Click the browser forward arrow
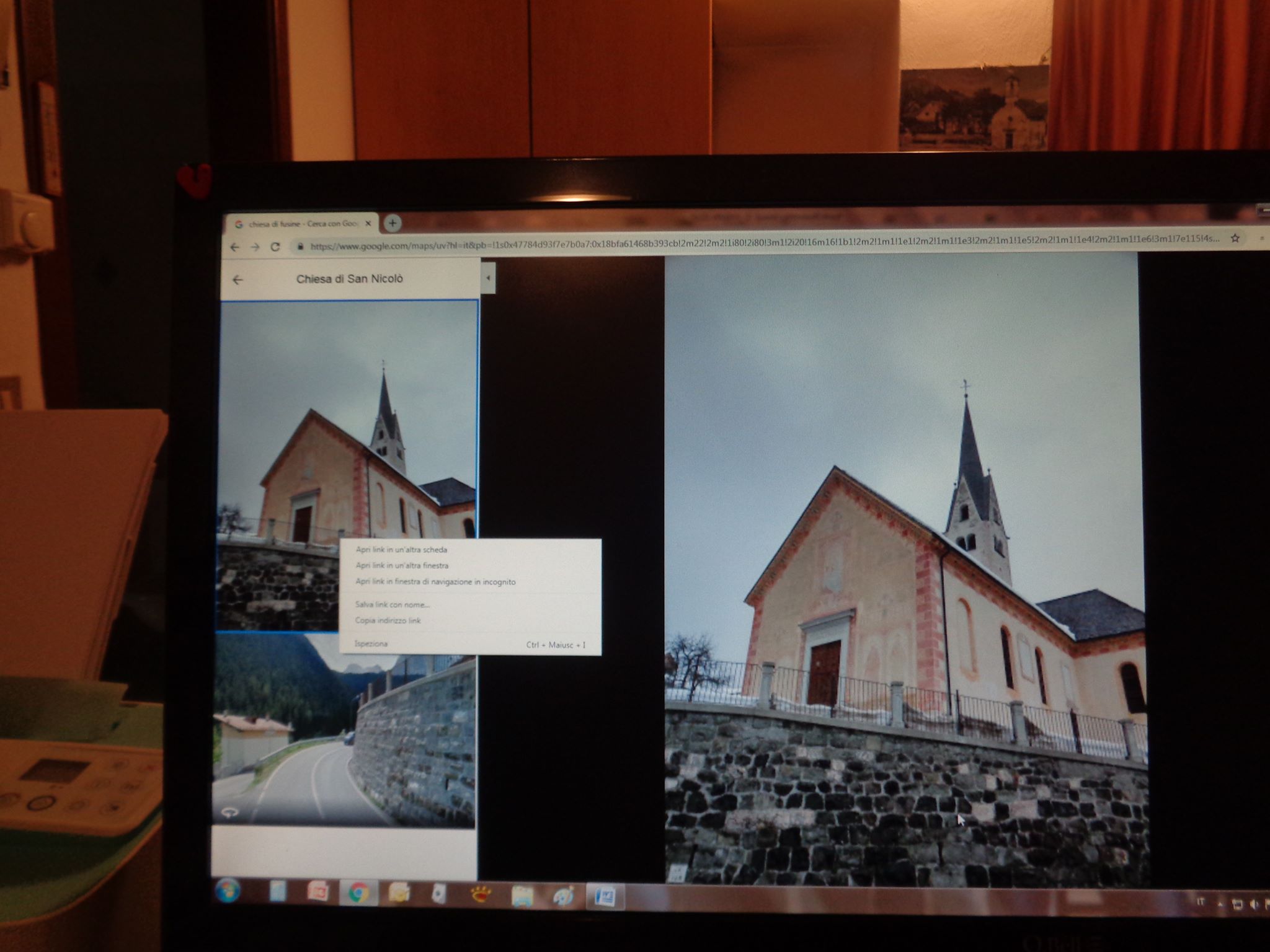Screen dimensions: 1270x952 click(255, 247)
